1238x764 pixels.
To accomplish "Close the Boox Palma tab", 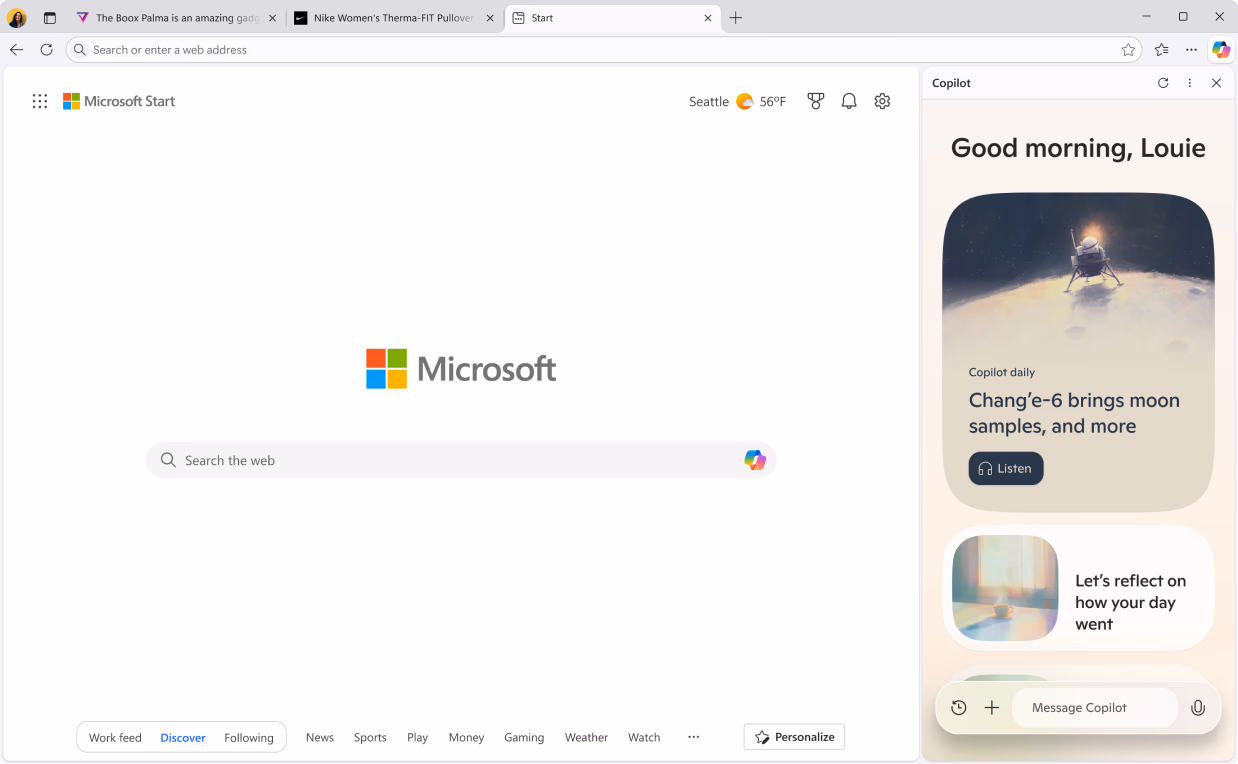I will pyautogui.click(x=273, y=18).
